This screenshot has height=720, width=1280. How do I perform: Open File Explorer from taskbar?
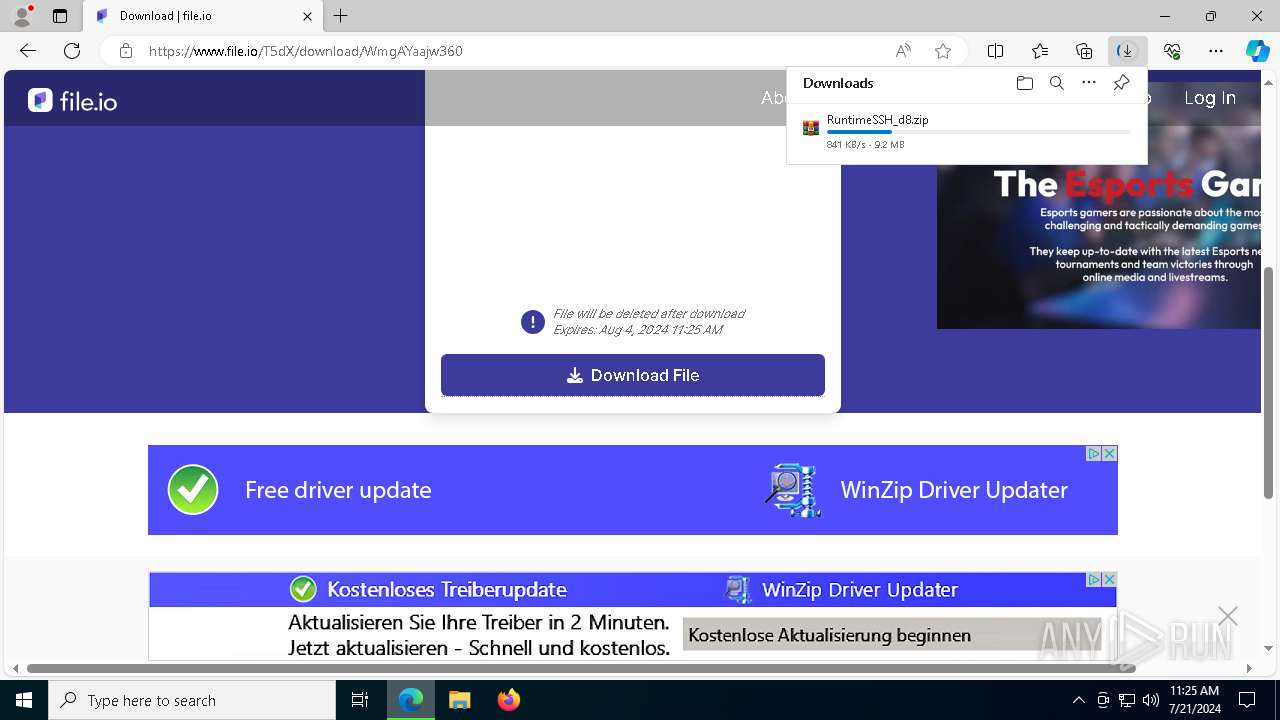pos(459,700)
